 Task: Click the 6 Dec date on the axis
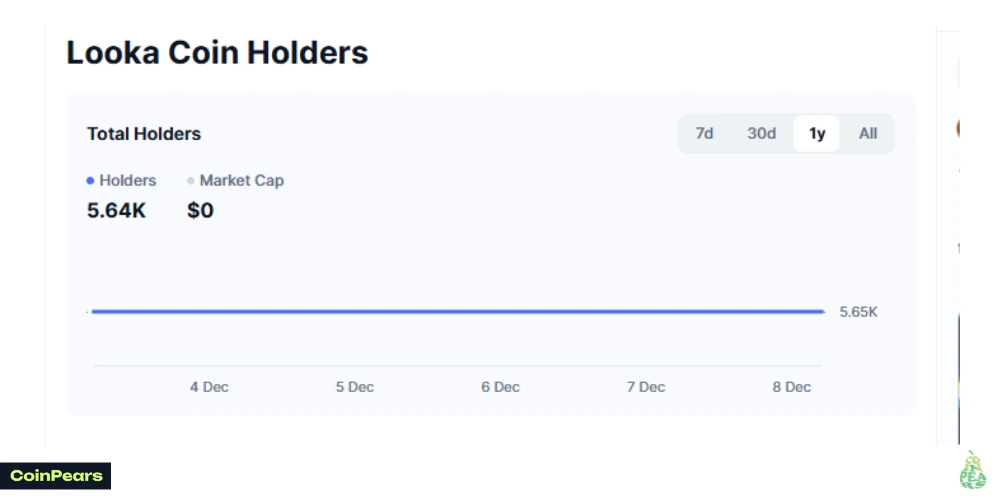point(500,387)
